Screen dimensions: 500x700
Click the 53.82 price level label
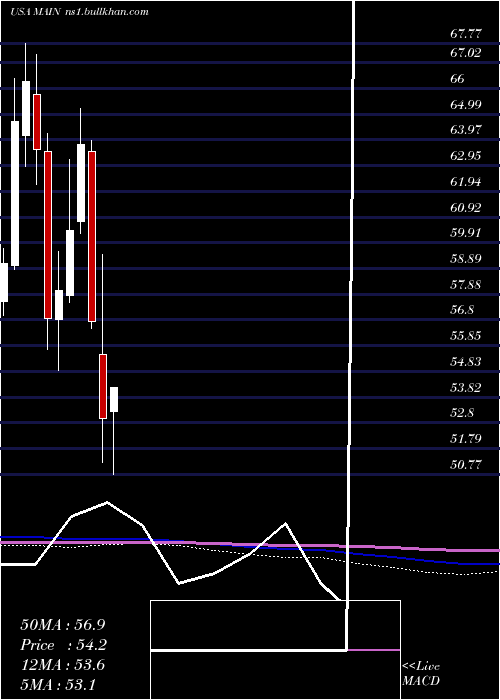tap(466, 387)
